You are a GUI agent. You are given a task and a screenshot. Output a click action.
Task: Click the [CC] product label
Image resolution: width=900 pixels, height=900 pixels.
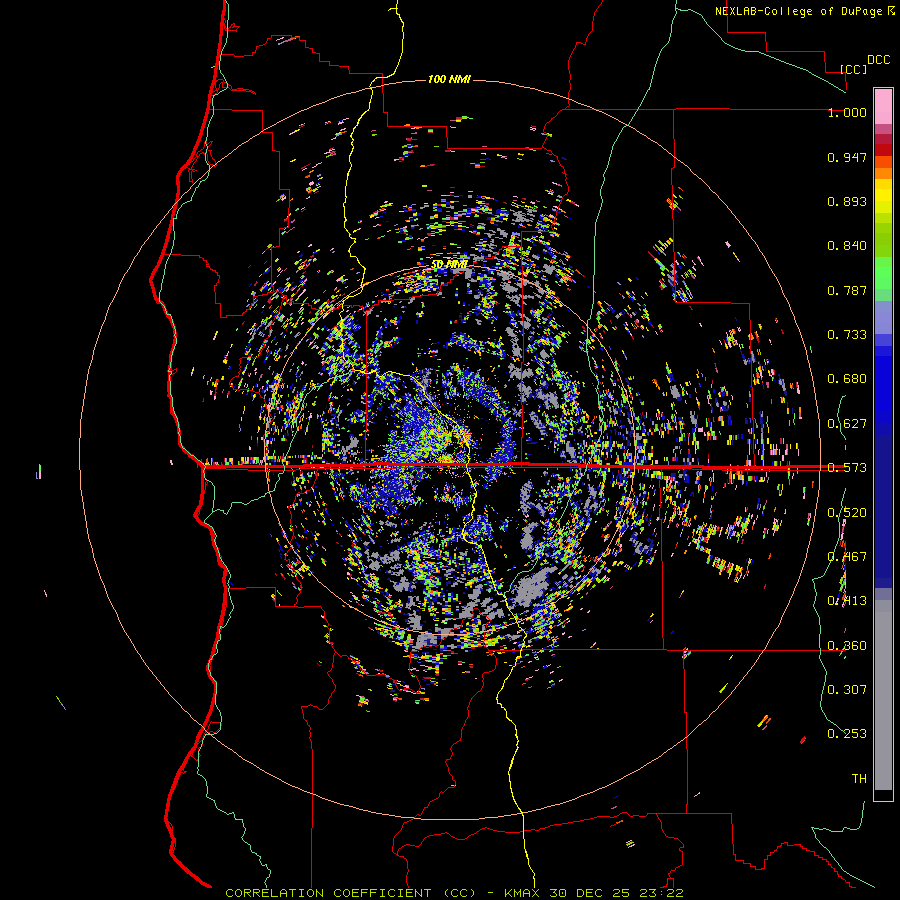click(853, 69)
